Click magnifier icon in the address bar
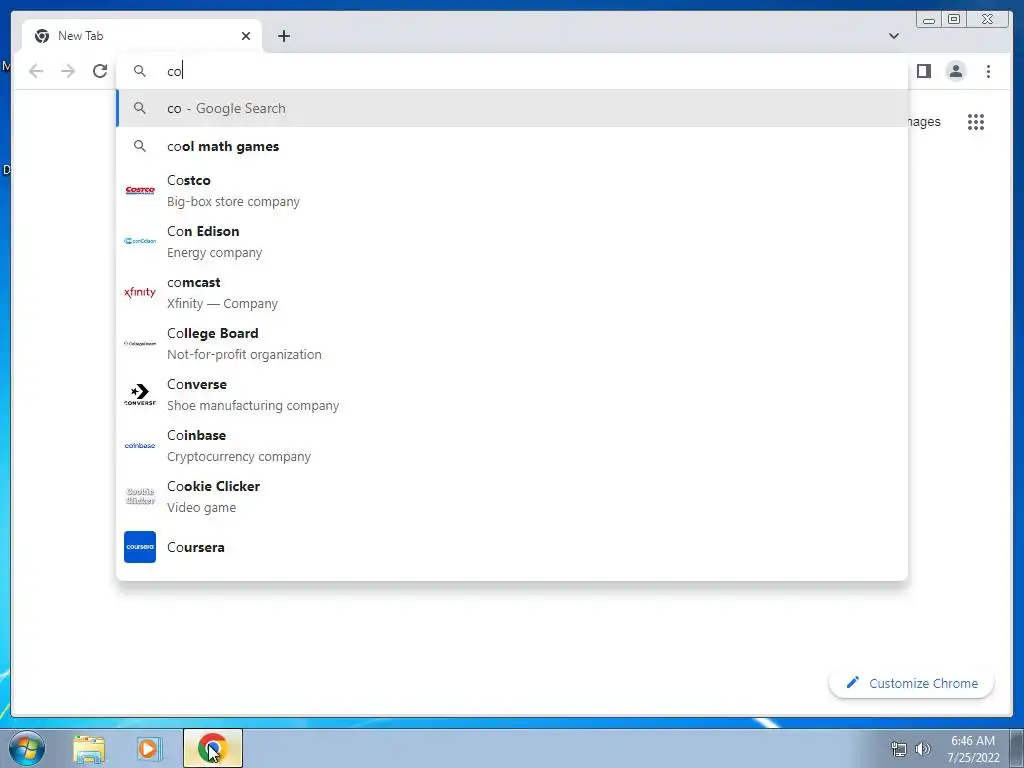 click(140, 71)
